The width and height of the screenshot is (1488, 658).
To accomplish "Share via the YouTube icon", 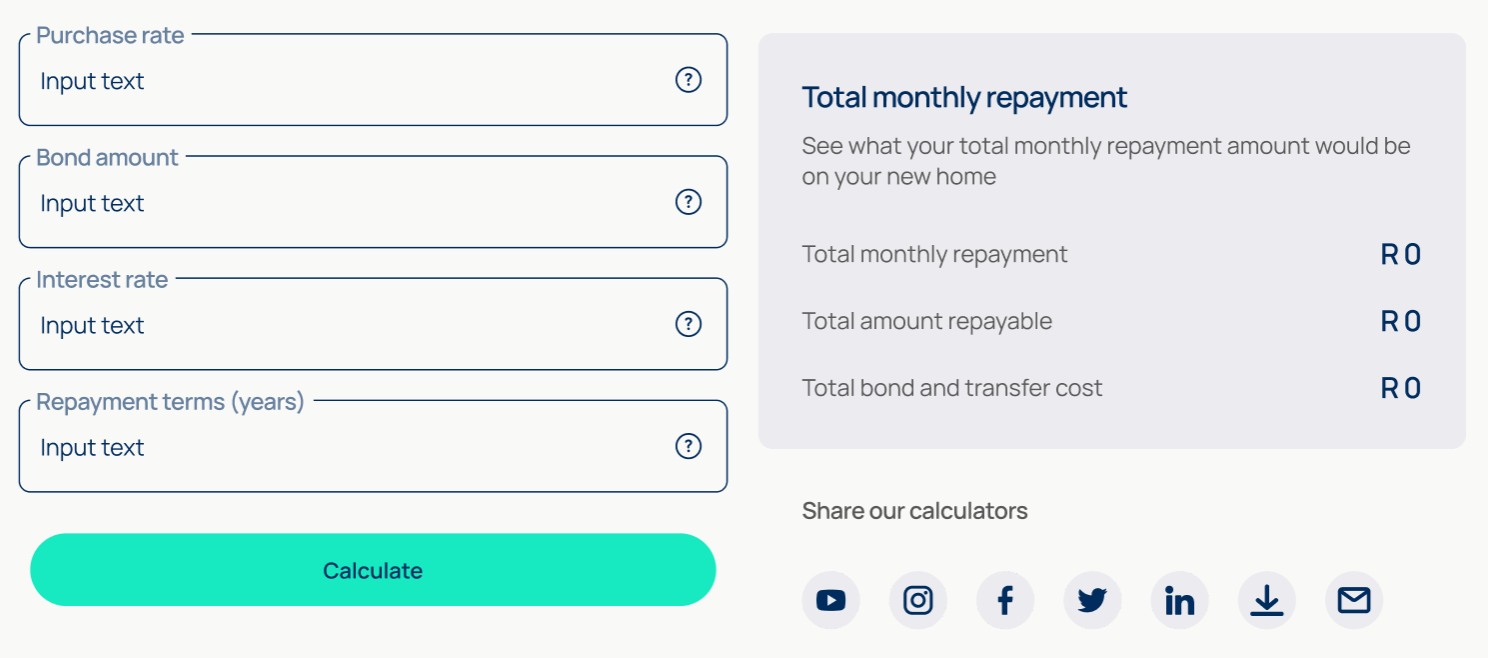I will 831,600.
